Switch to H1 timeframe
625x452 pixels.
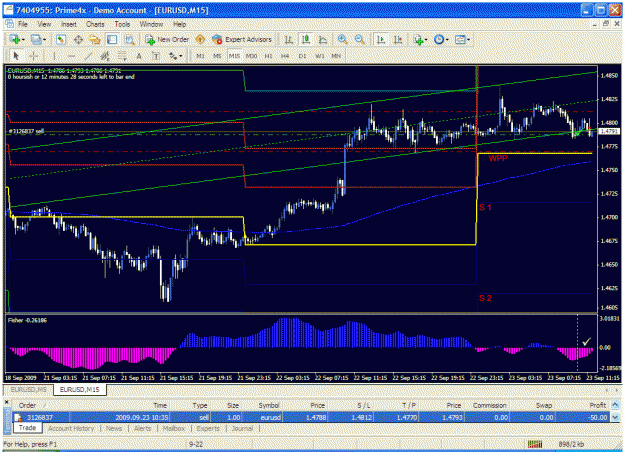pos(268,56)
